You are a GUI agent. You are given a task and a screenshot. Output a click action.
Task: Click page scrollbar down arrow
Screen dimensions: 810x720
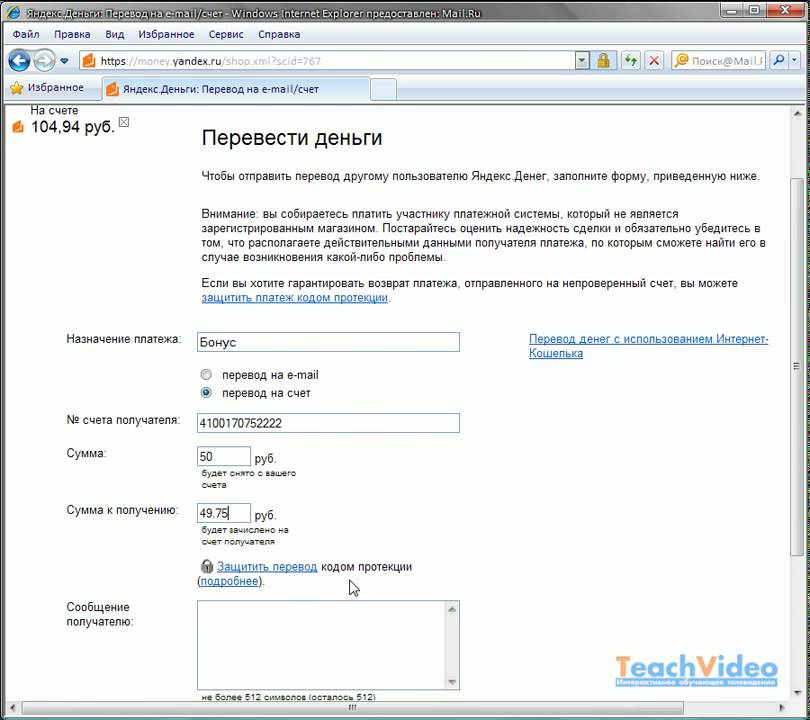(x=797, y=692)
